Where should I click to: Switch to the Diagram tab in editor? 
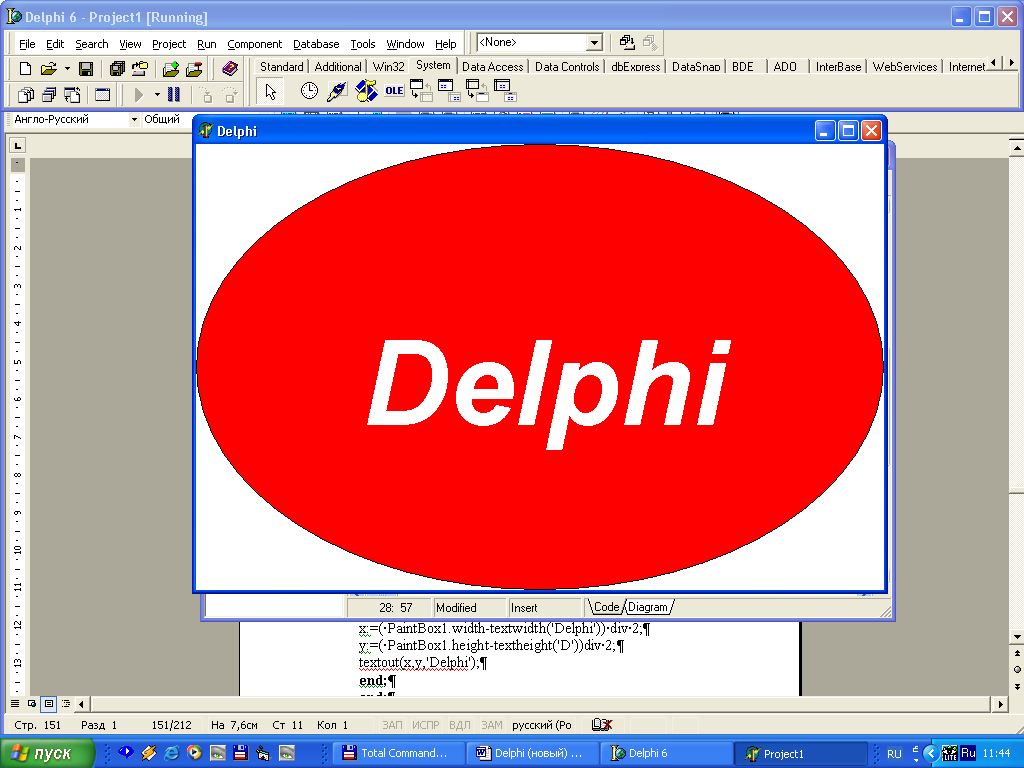(x=648, y=607)
